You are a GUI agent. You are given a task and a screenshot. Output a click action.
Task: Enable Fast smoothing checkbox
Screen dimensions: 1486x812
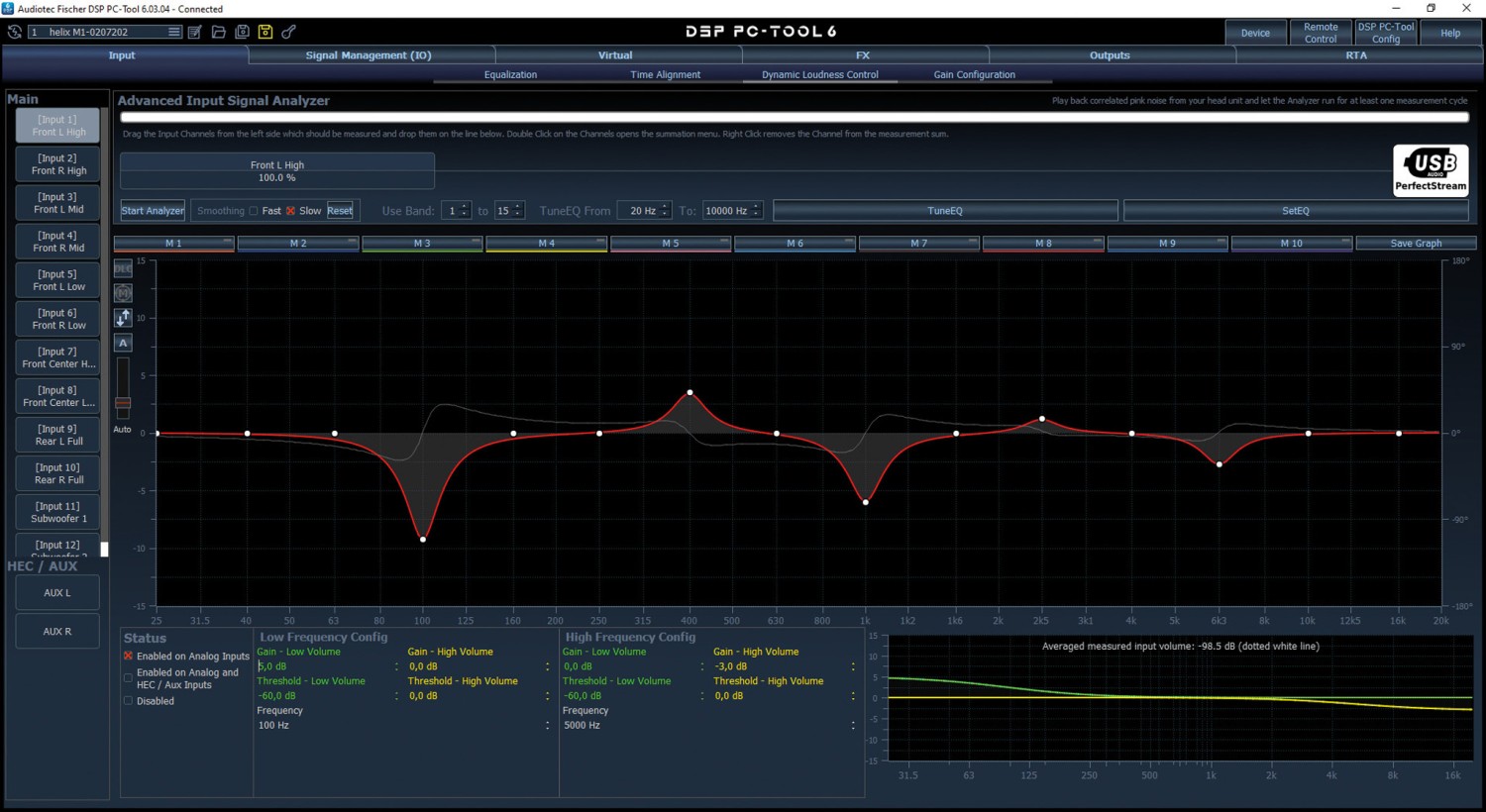[254, 211]
